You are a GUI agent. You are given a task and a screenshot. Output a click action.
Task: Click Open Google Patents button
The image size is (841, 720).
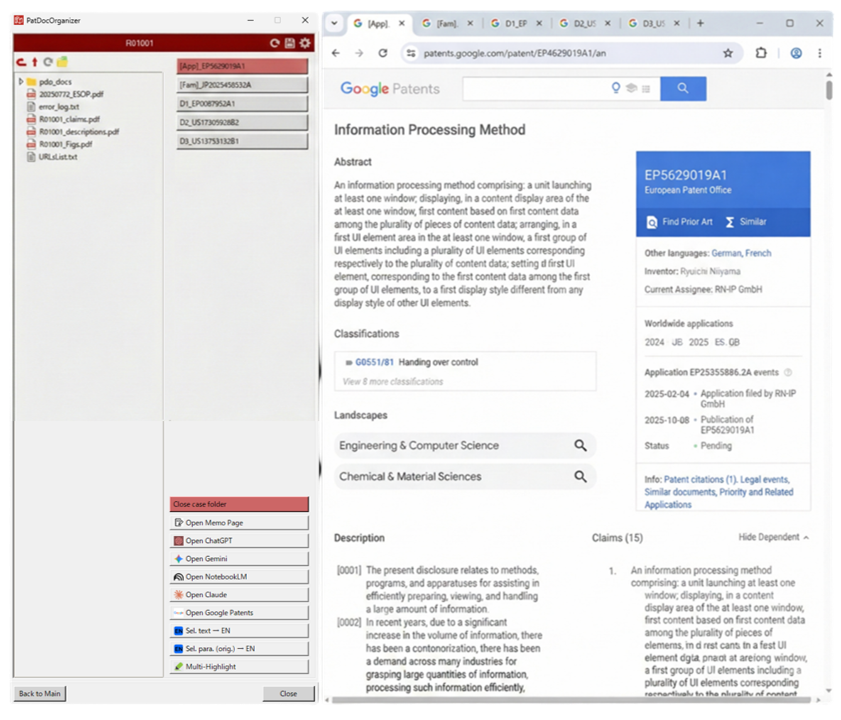point(239,613)
